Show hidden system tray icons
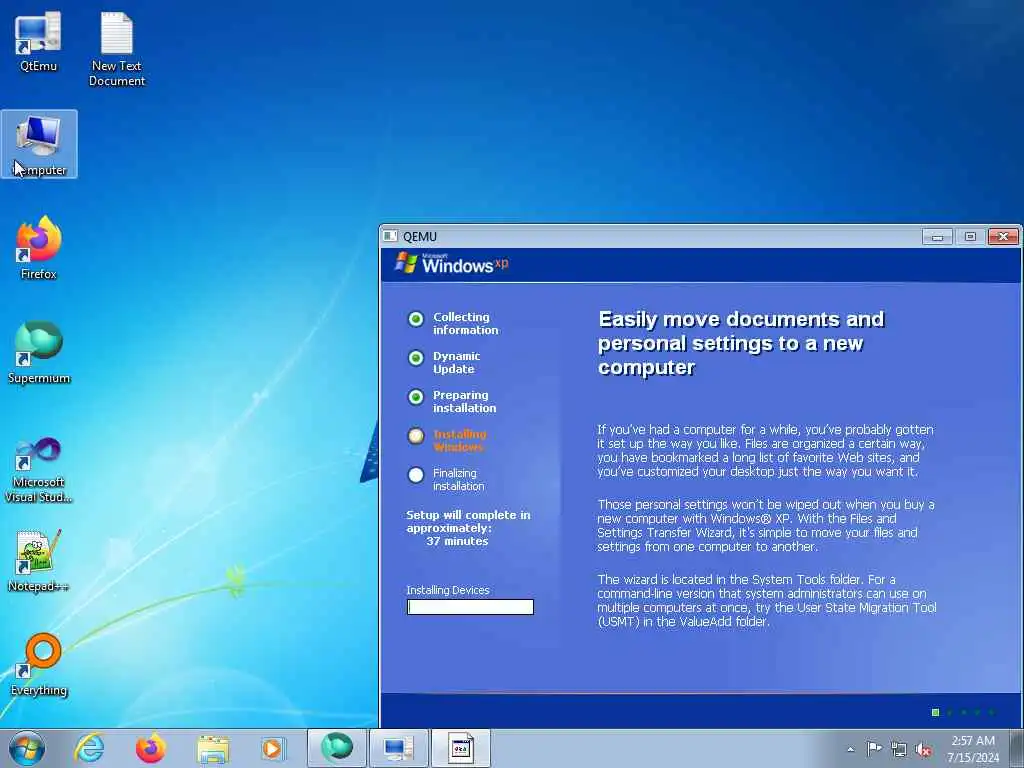Screen dimensions: 1024x768 (x=850, y=749)
